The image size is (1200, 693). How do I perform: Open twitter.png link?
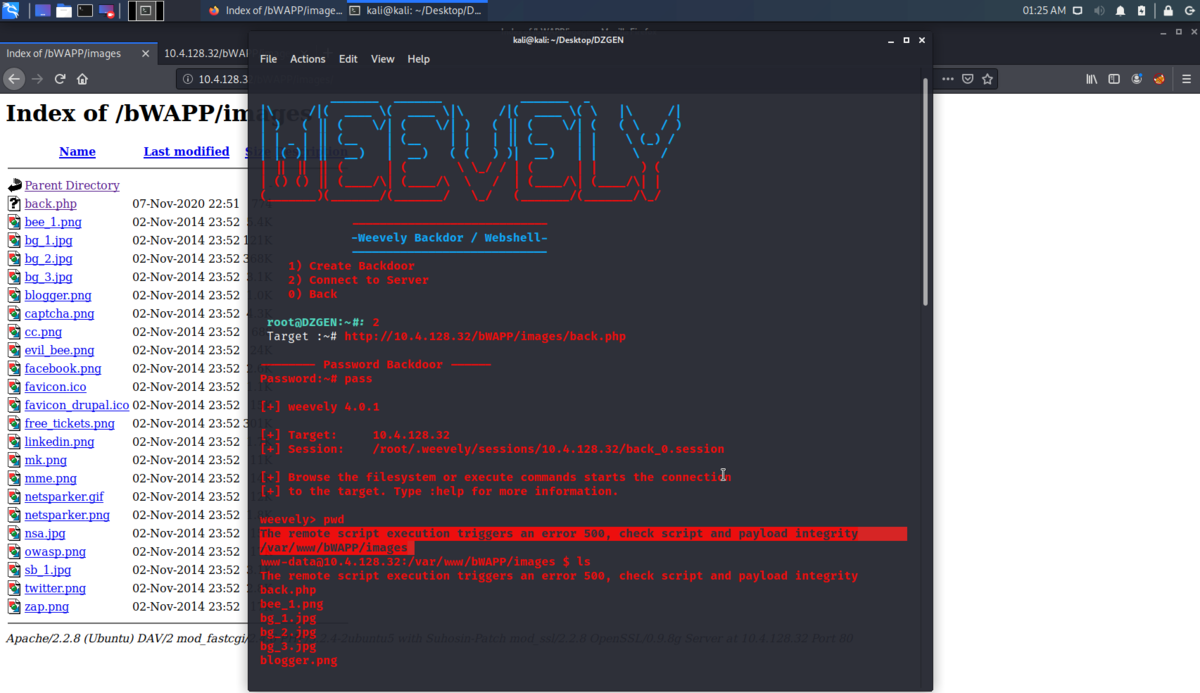coord(55,589)
